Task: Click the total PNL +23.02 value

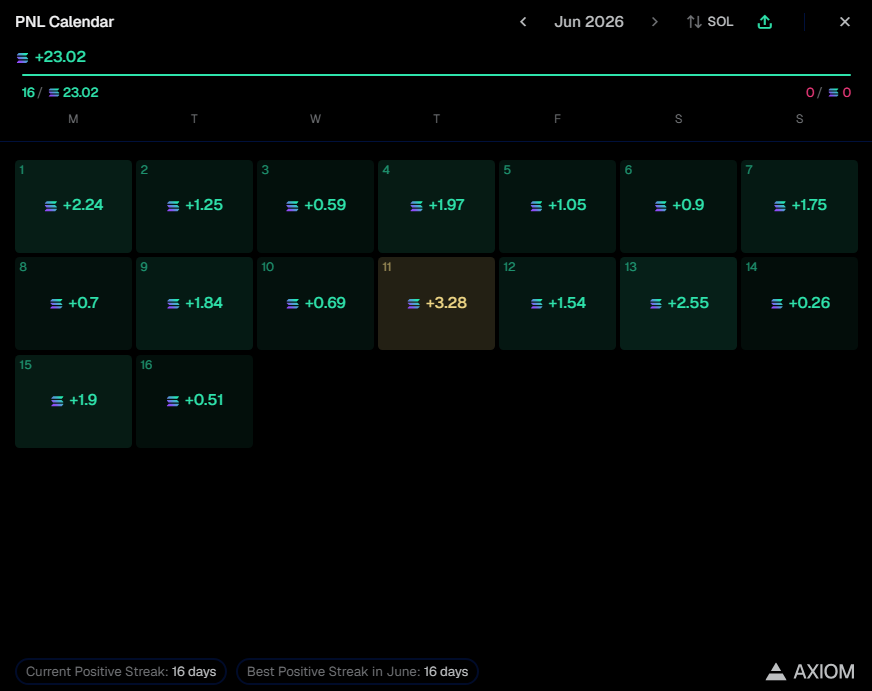Action: click(60, 57)
